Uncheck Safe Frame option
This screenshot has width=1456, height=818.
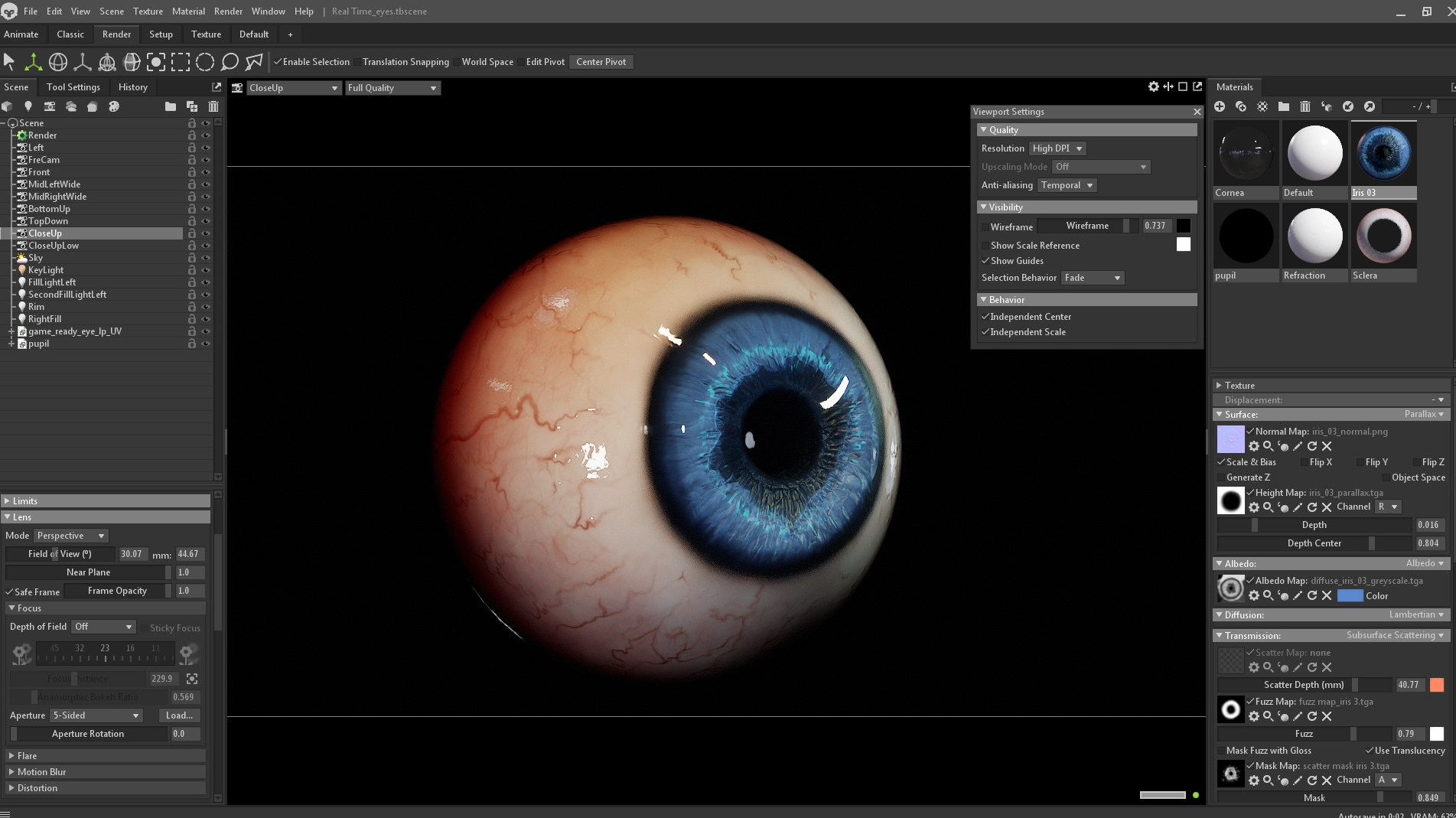[9, 592]
